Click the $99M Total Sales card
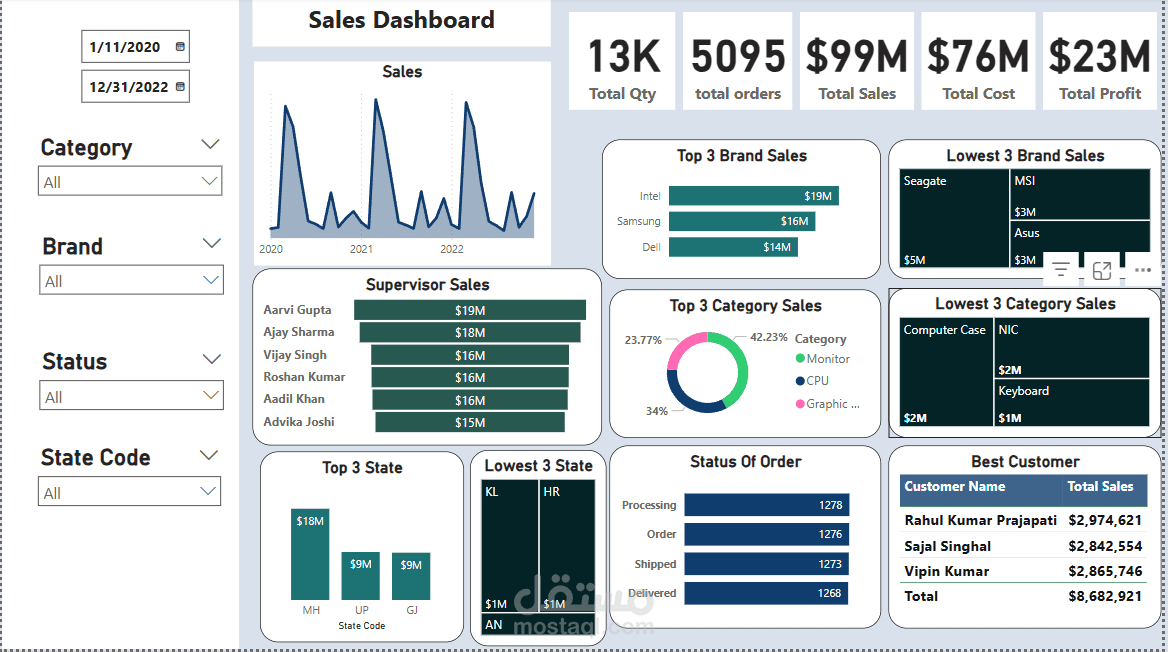The image size is (1168, 652). coord(857,61)
